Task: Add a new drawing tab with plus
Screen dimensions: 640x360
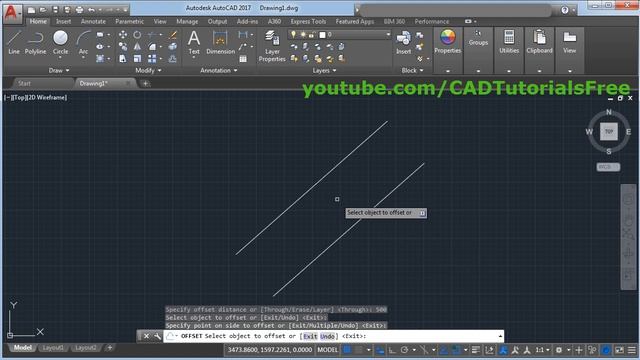Action: [145, 84]
